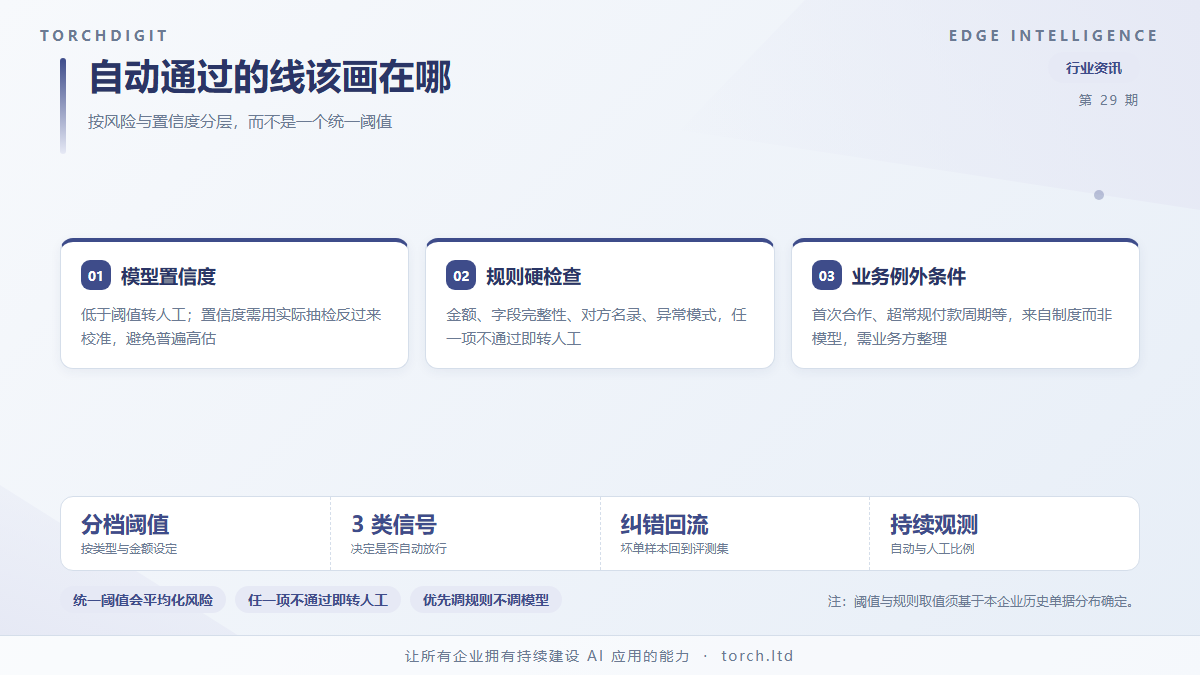Click the 02 number badge
The image size is (1200, 675).
461,276
